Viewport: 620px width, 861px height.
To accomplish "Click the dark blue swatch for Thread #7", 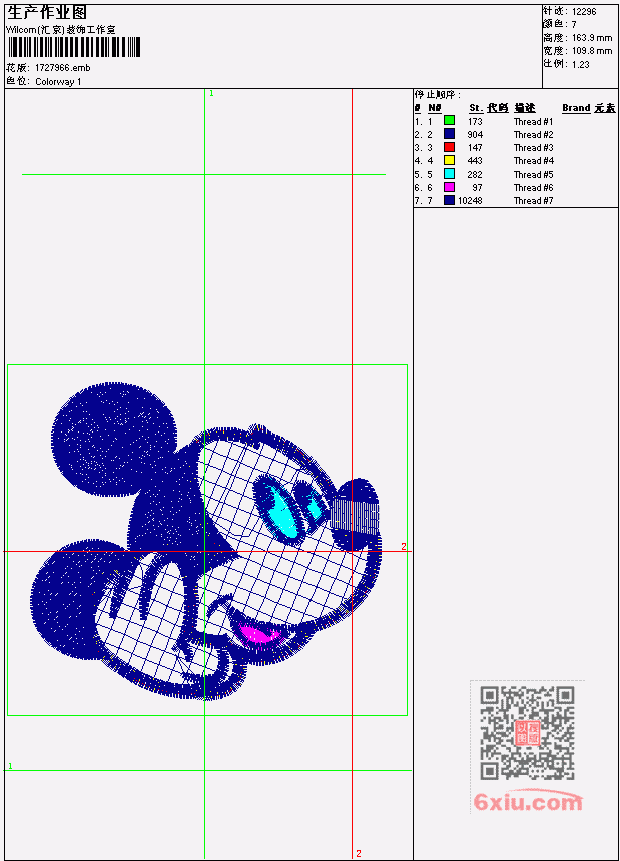I will pyautogui.click(x=449, y=200).
